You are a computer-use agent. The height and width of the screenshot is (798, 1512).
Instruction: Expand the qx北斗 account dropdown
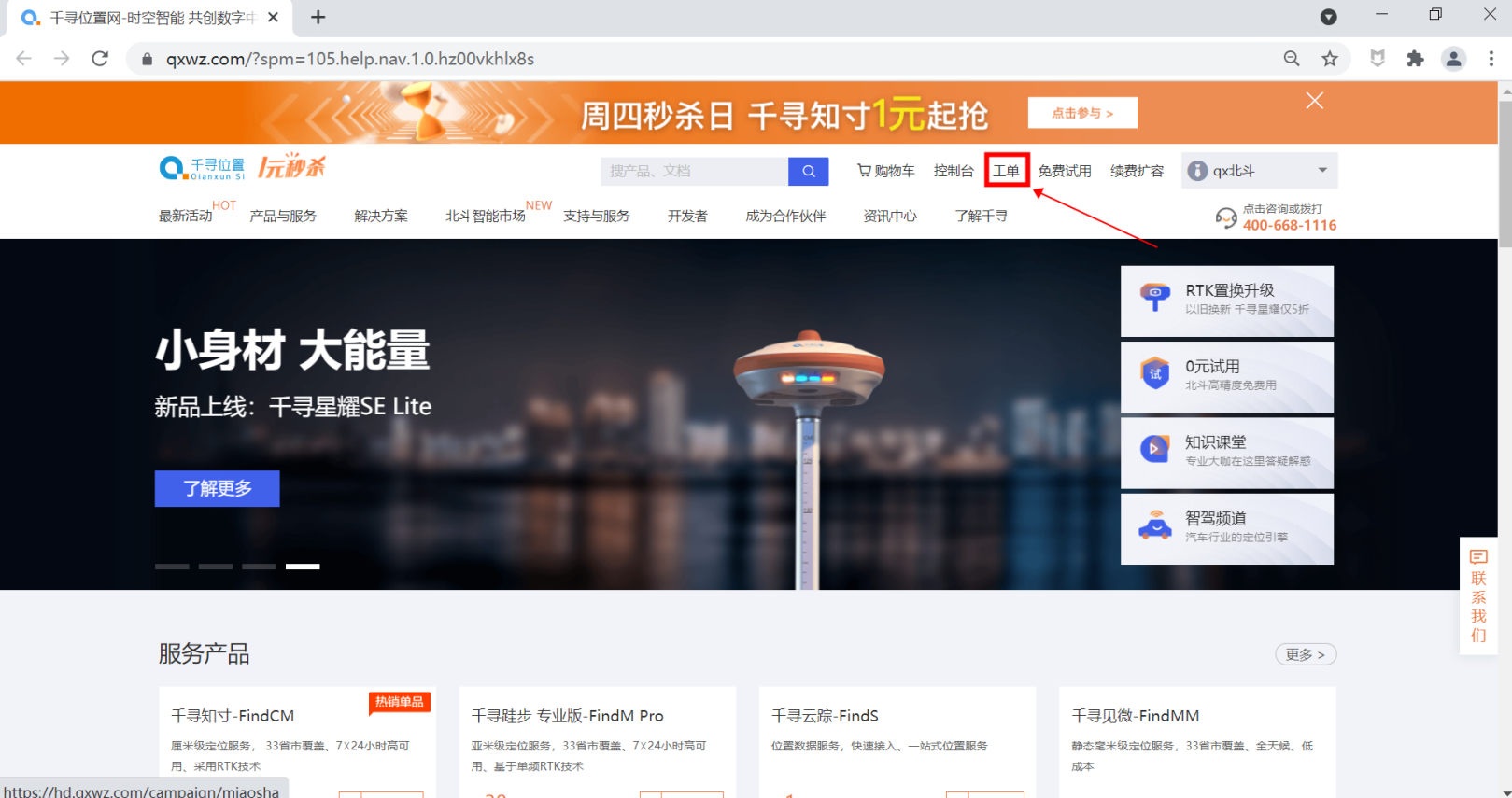click(1322, 170)
